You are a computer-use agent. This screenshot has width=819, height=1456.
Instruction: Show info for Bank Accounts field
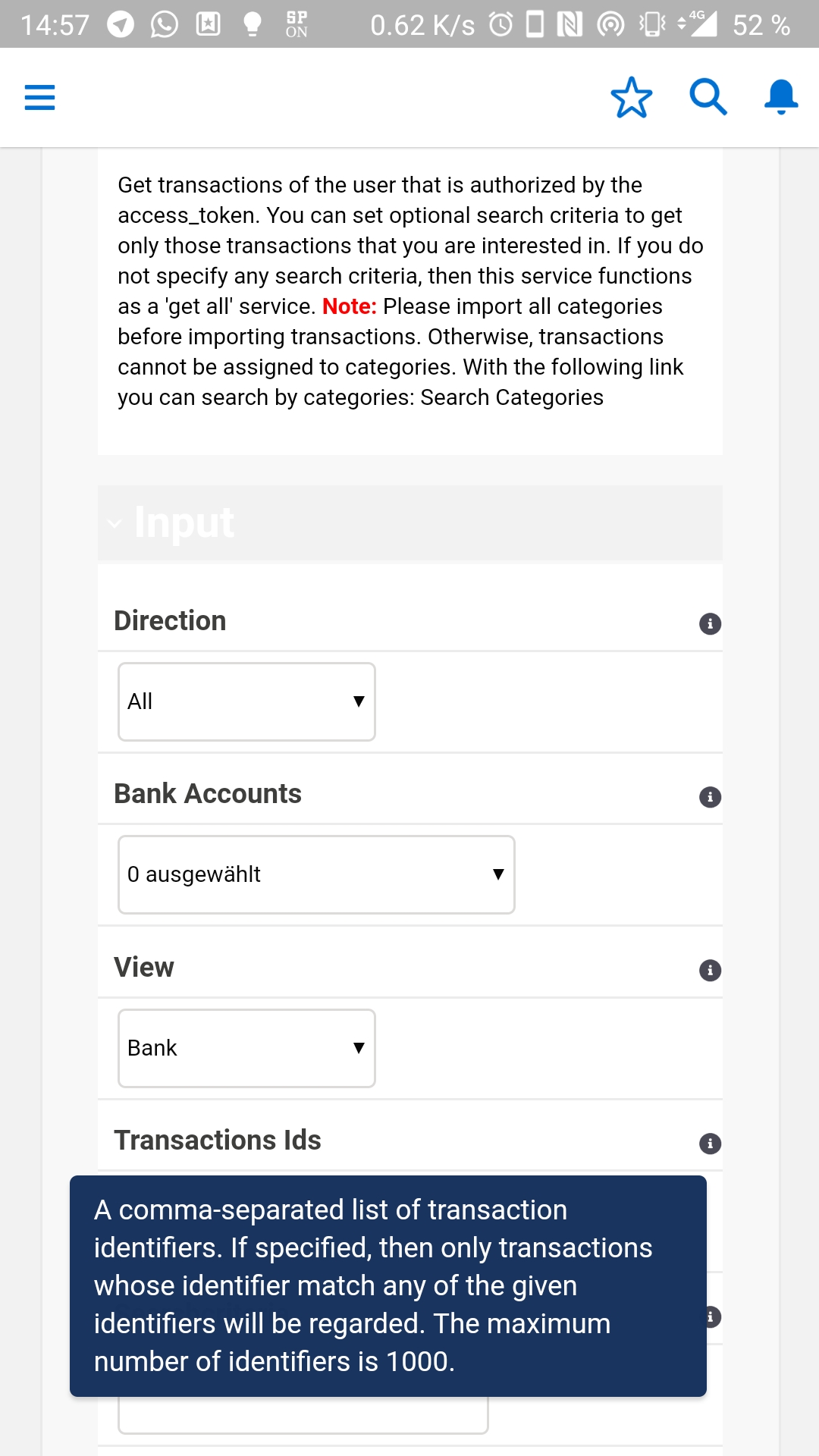(x=710, y=797)
